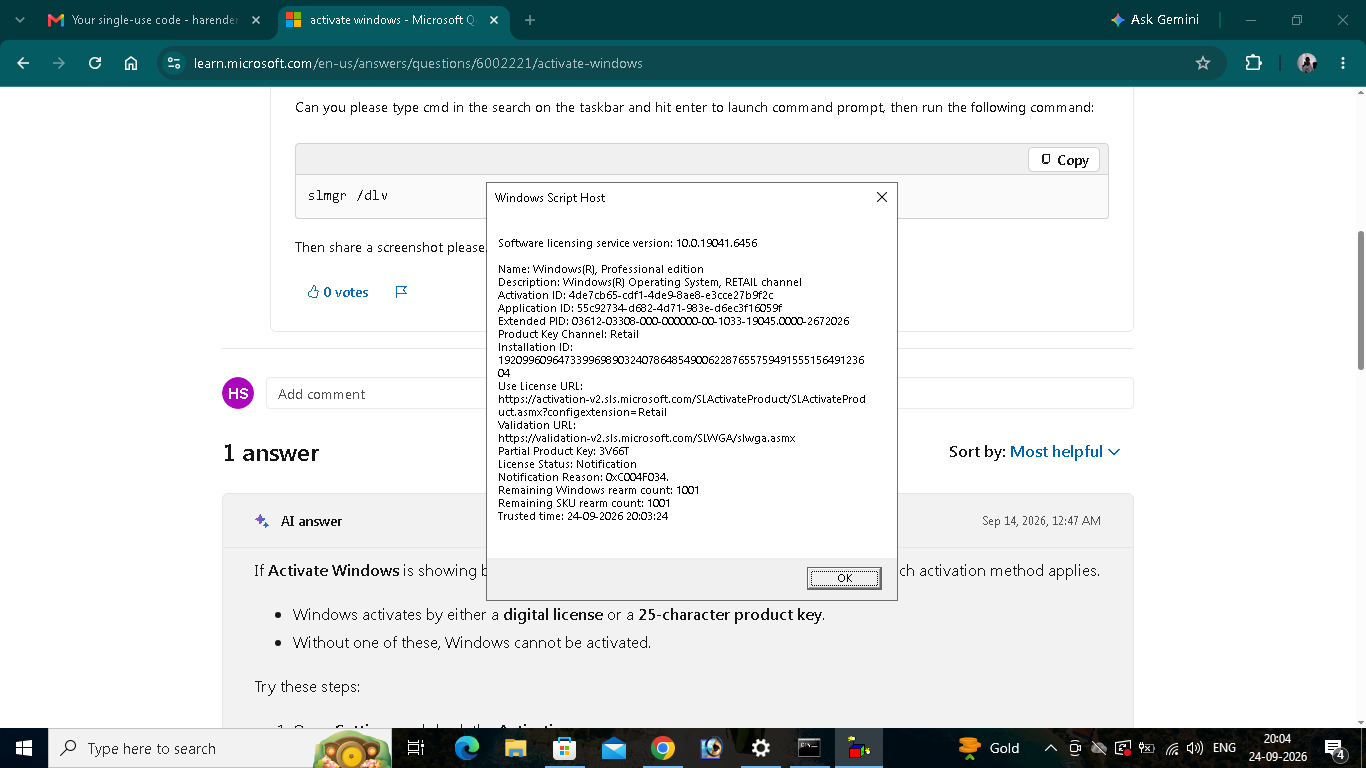Viewport: 1366px width, 768px height.
Task: Open Wi-Fi network settings in tray
Action: click(x=1171, y=748)
